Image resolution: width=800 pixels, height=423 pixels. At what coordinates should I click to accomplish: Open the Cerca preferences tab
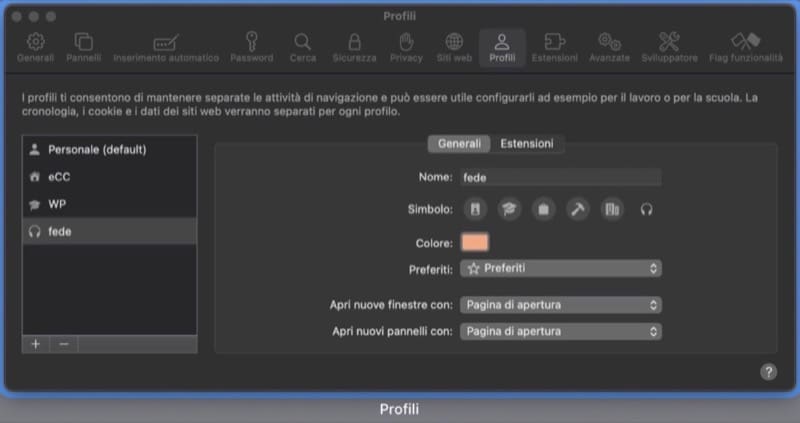[303, 47]
